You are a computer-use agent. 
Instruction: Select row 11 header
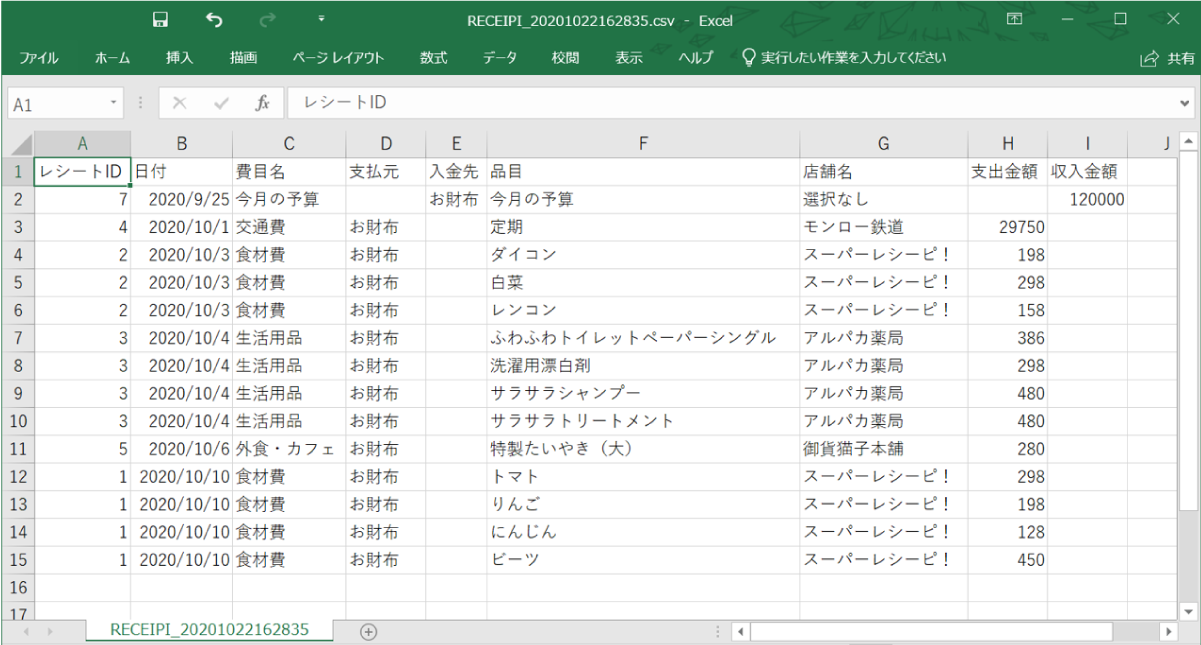17,449
